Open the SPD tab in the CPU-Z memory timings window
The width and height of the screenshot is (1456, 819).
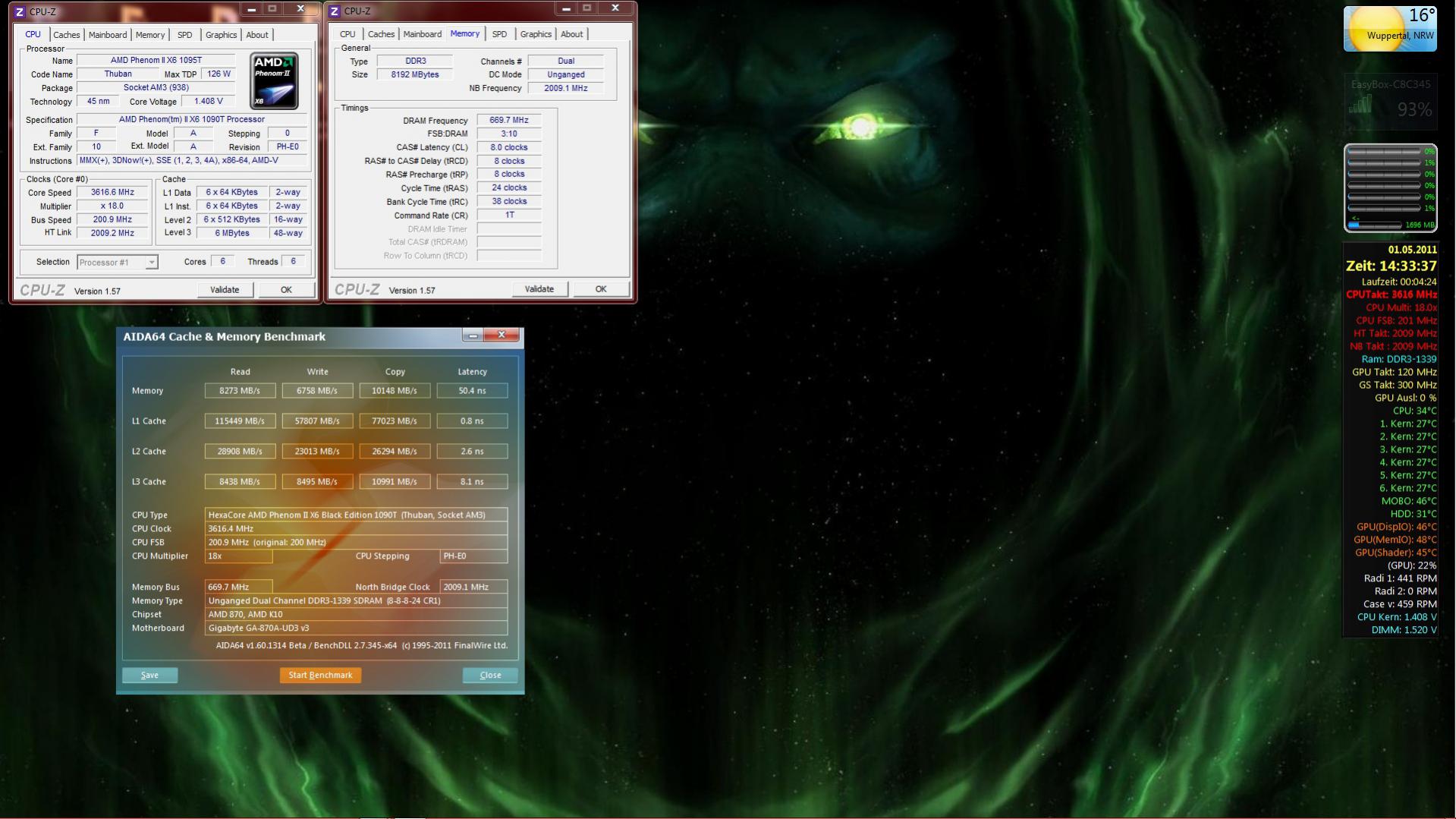click(499, 34)
